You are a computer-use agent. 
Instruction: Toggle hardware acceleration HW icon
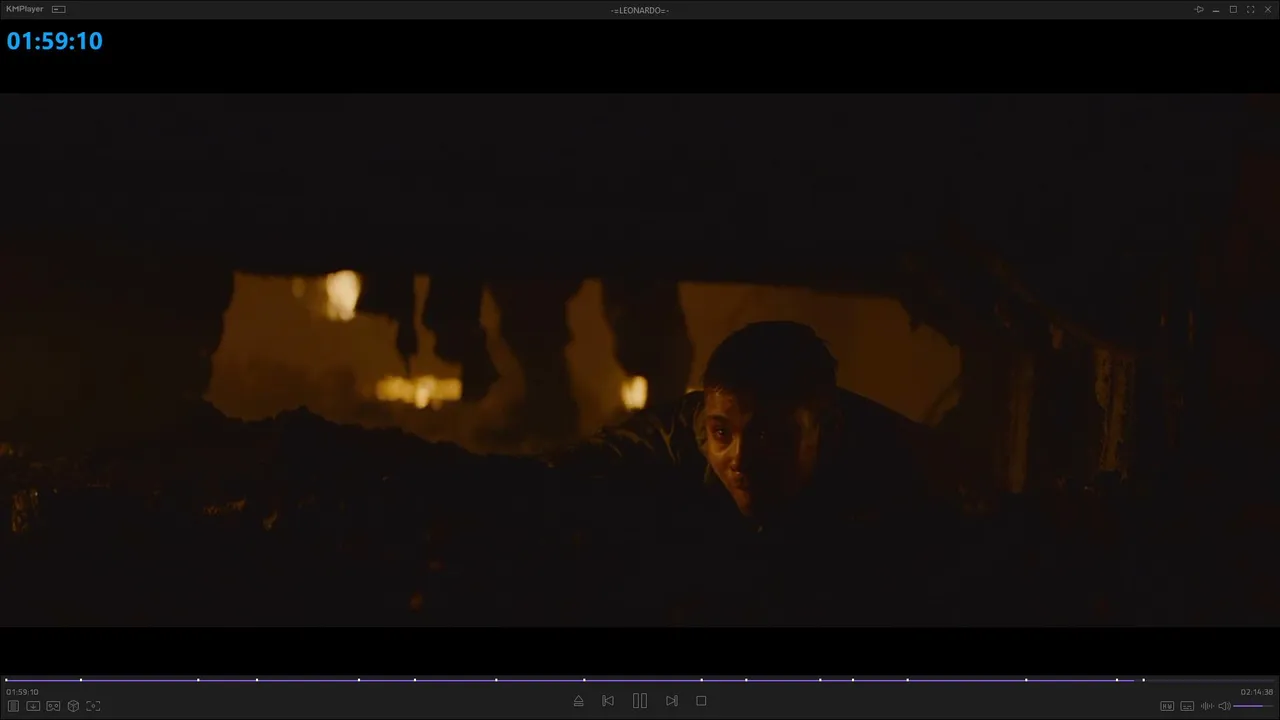pos(1167,706)
